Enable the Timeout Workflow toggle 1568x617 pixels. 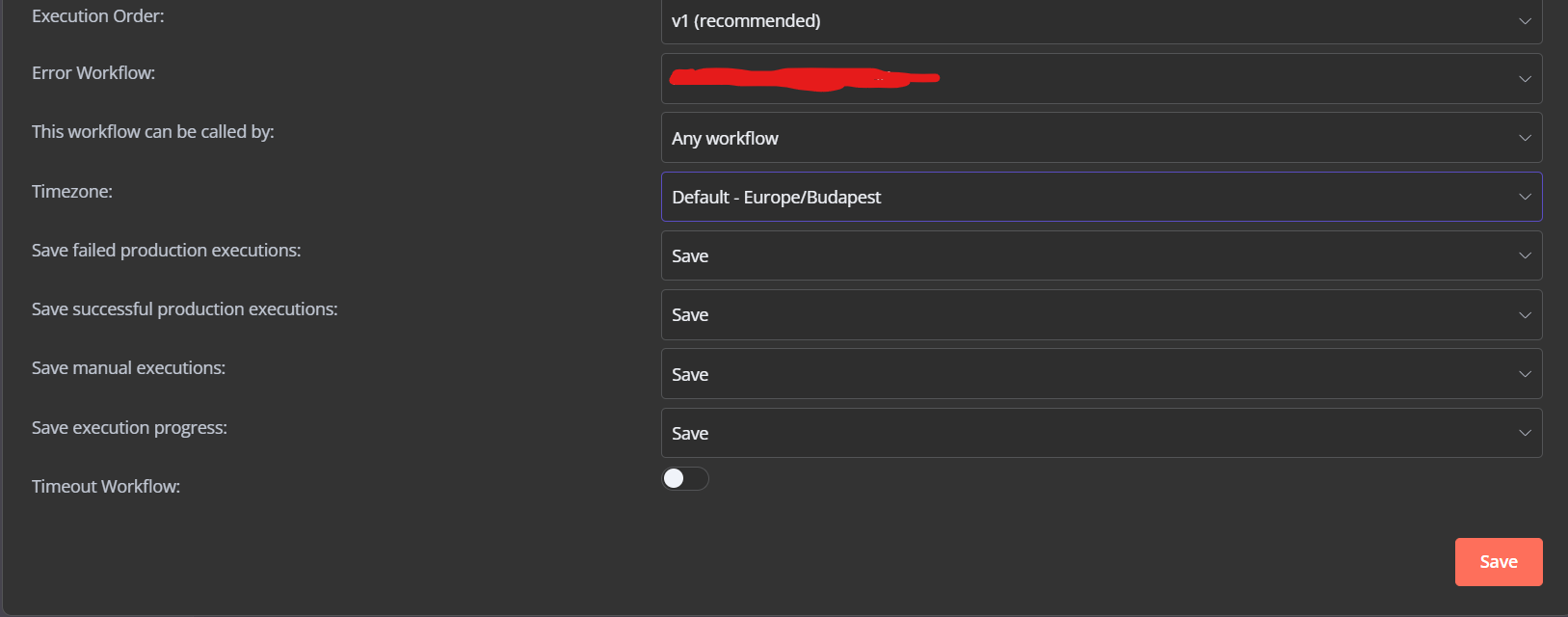click(685, 478)
